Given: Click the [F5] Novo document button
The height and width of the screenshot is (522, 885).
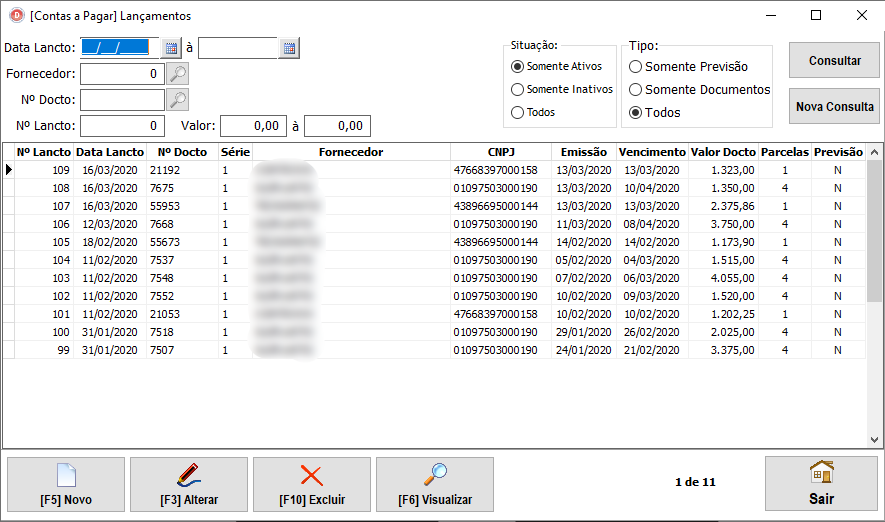Looking at the screenshot, I should click(66, 484).
